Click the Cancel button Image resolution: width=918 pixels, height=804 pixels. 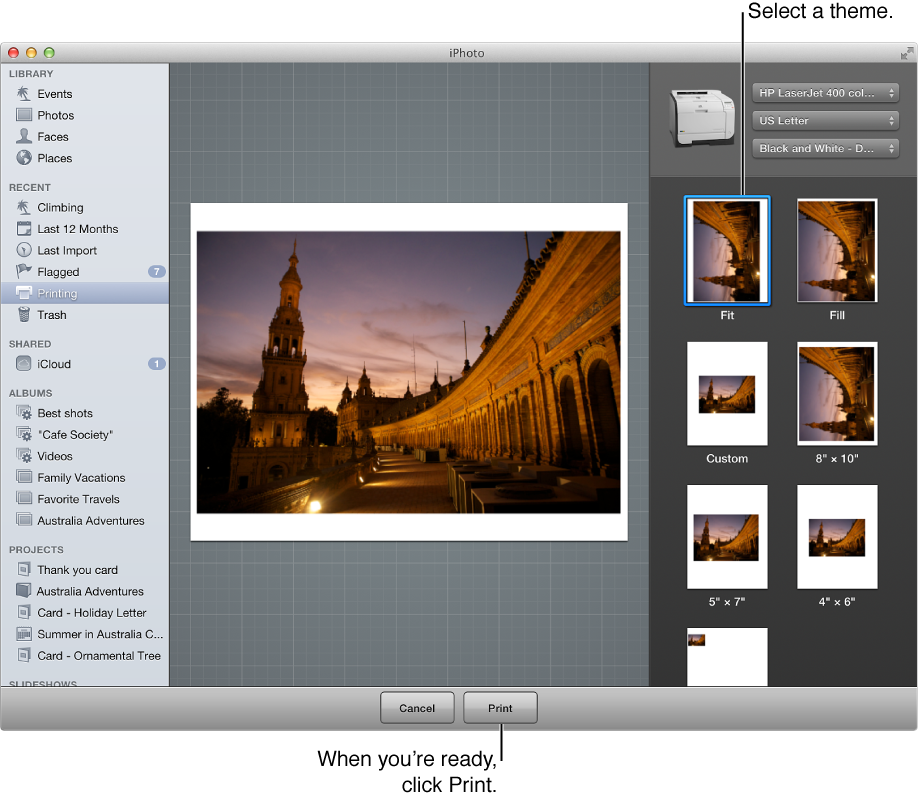click(x=417, y=707)
